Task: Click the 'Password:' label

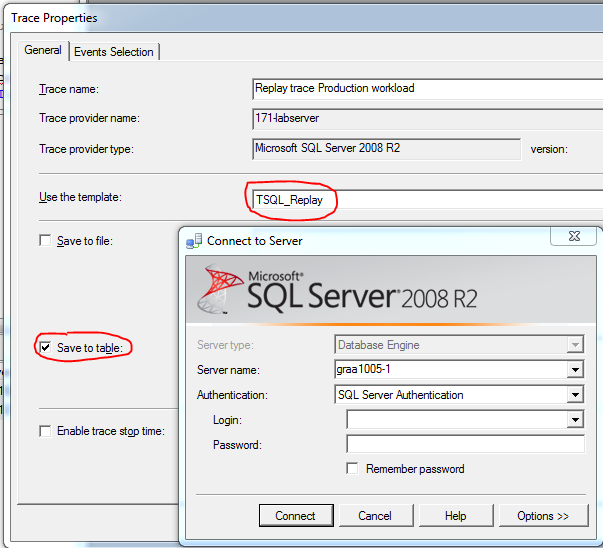Action: 237,445
